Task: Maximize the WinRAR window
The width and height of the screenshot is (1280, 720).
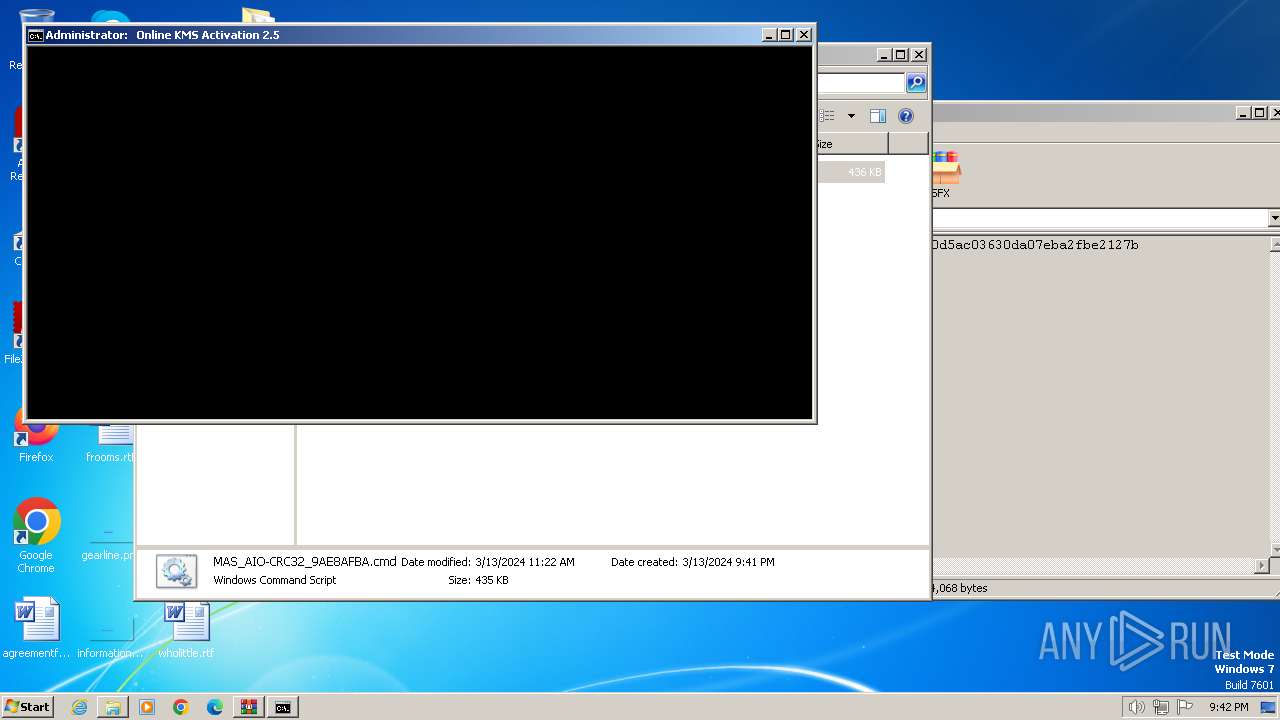Action: [1260, 113]
